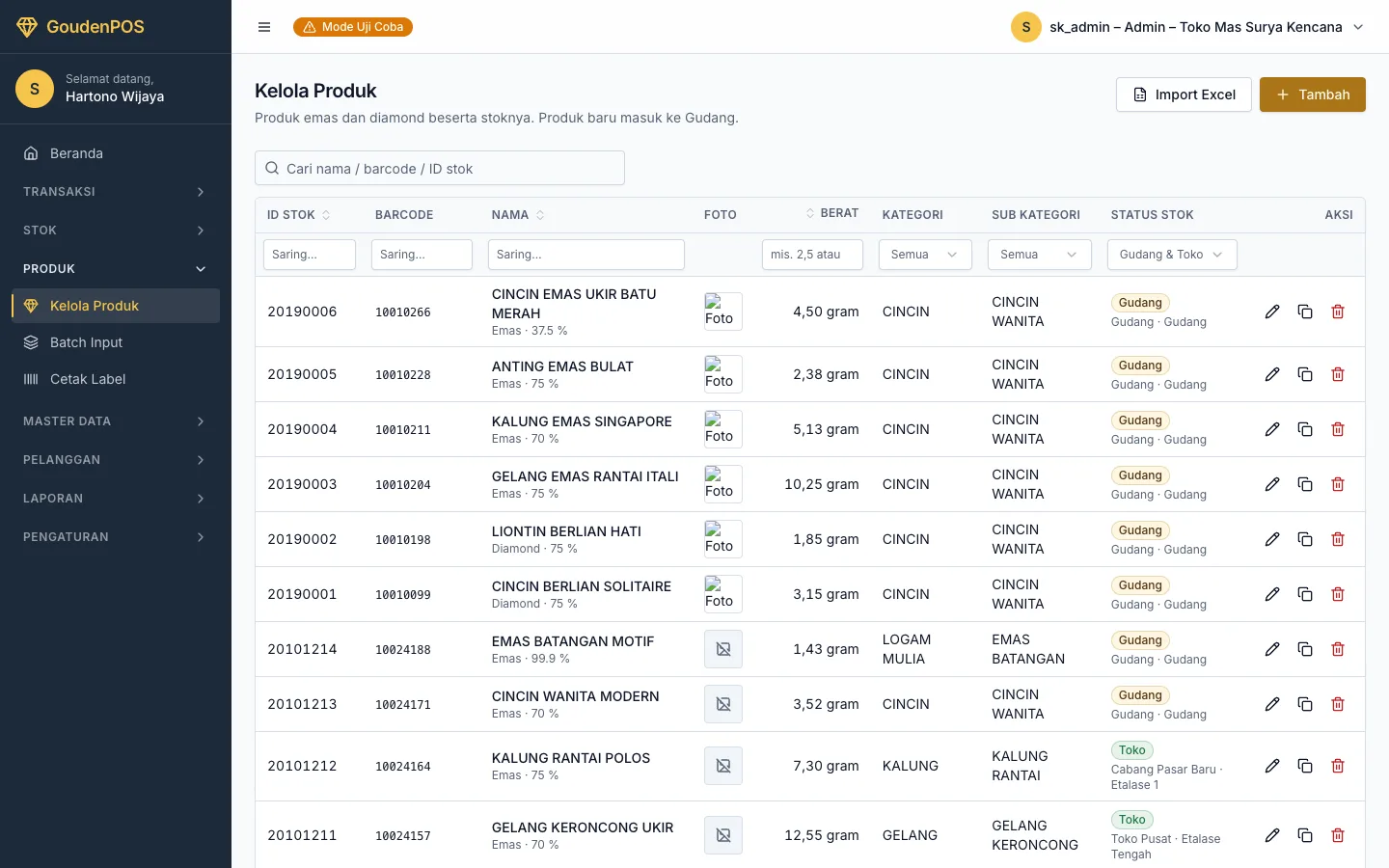Edit product CINCIN EMAS UKIR BATU MERAH
The width and height of the screenshot is (1389, 868).
pos(1272,312)
